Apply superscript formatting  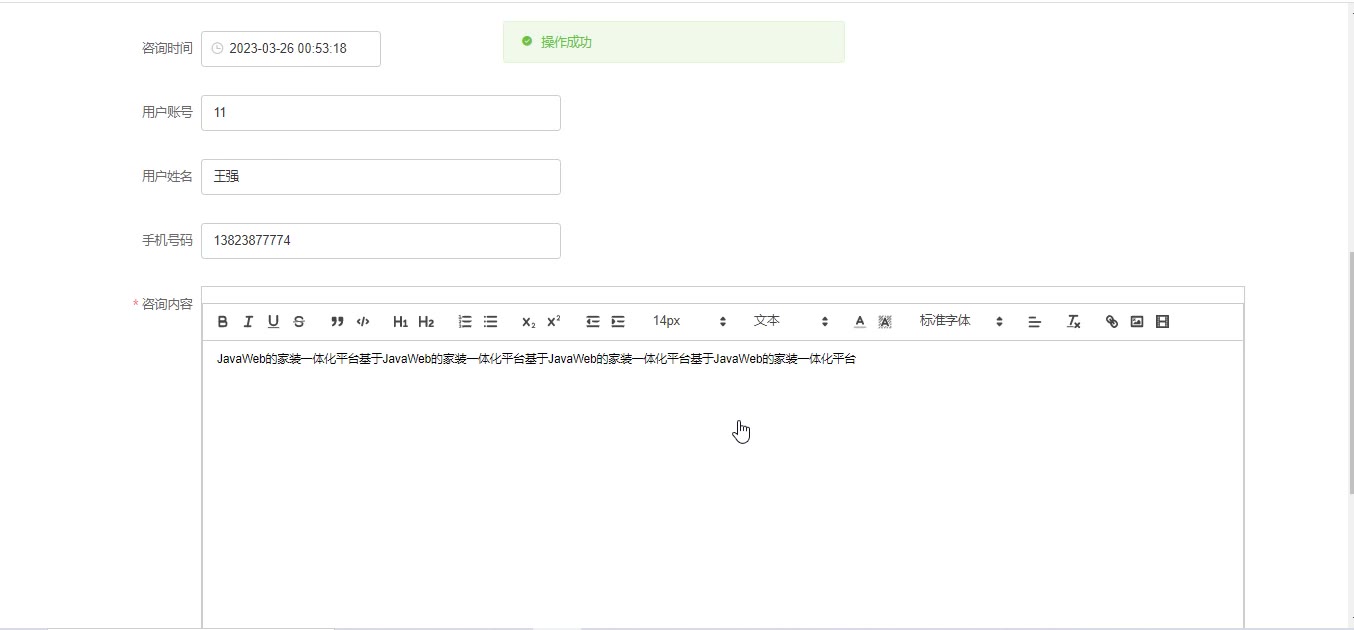coord(554,322)
